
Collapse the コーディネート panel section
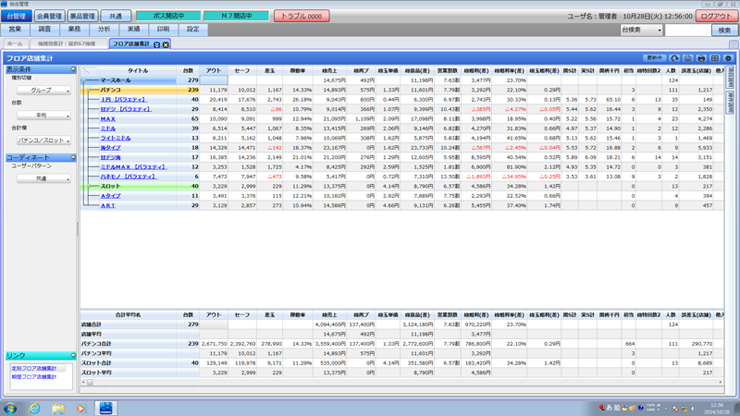(73, 157)
